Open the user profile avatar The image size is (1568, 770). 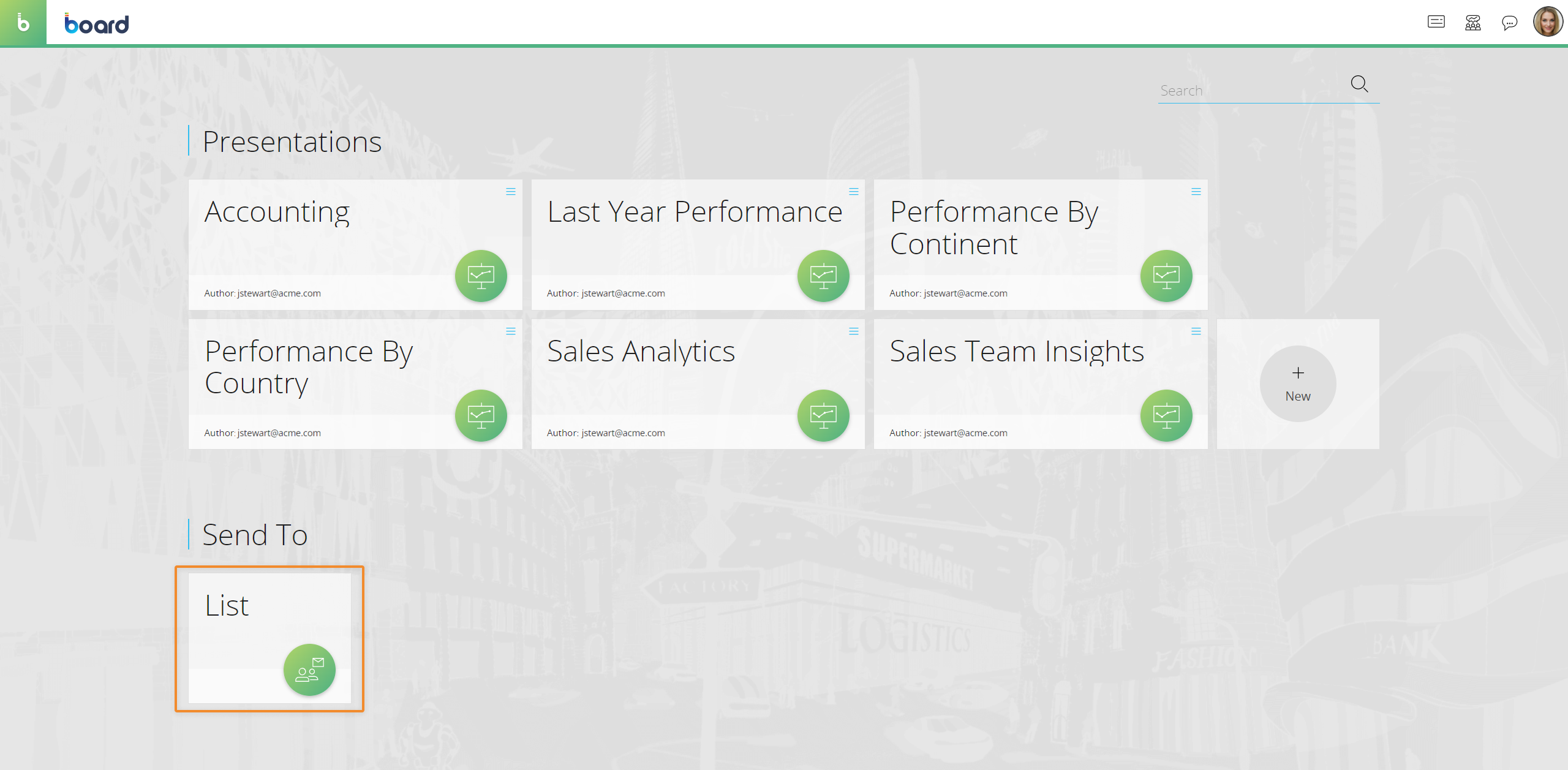click(1547, 22)
